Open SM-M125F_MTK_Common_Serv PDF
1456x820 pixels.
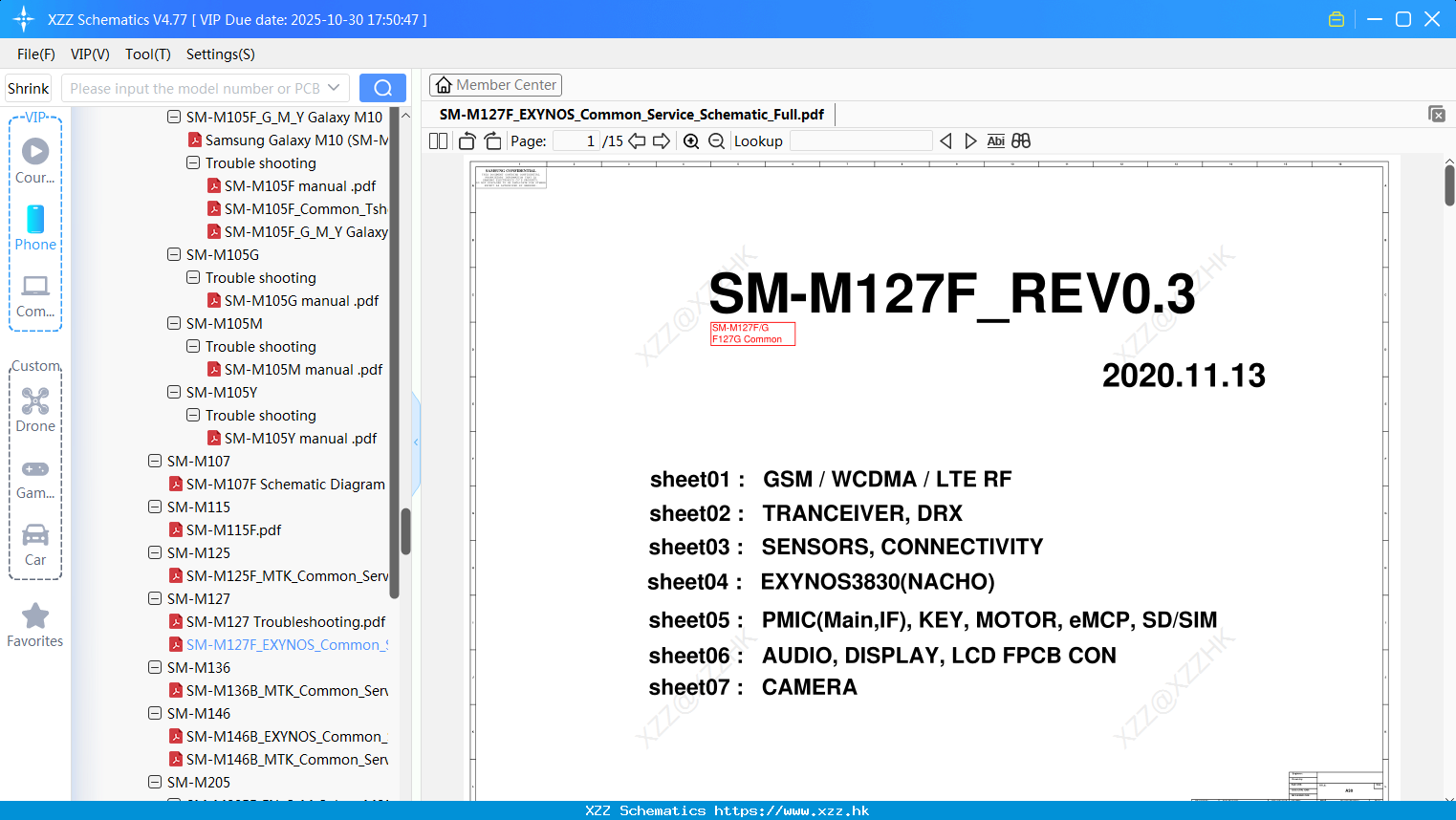pyautogui.click(x=287, y=576)
